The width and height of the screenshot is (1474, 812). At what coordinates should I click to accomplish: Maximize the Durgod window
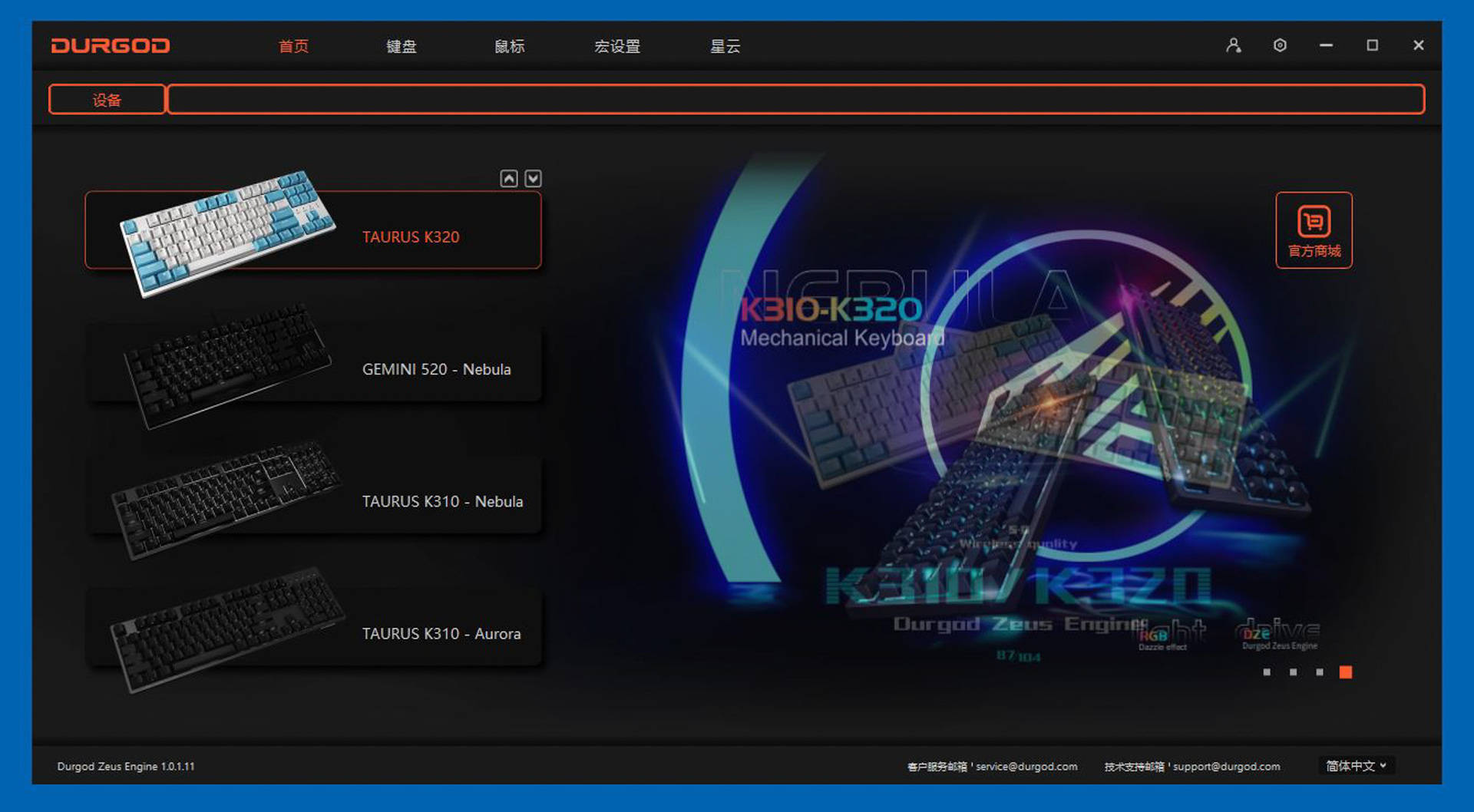pos(1372,45)
